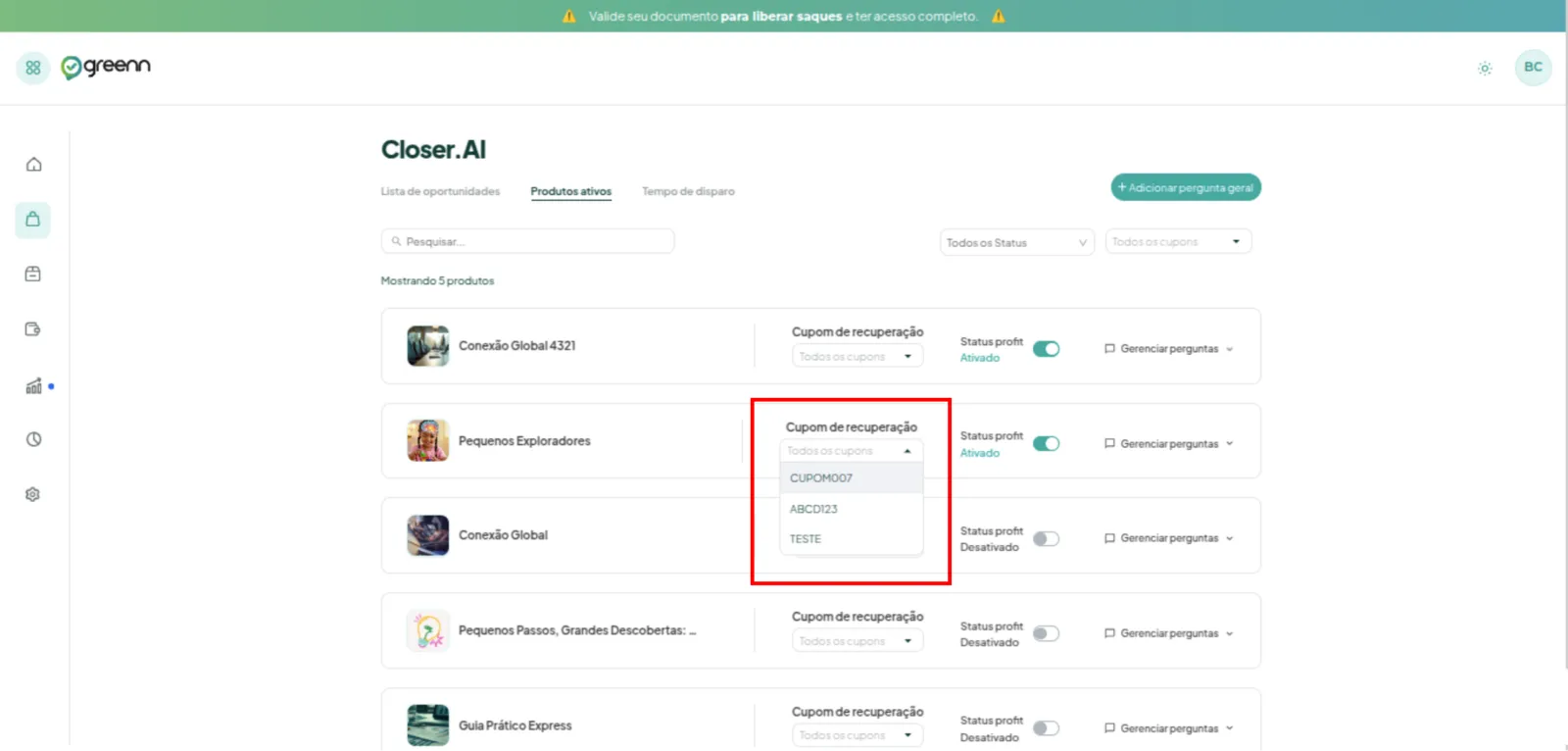Open the shopping bag sidebar icon

33,220
